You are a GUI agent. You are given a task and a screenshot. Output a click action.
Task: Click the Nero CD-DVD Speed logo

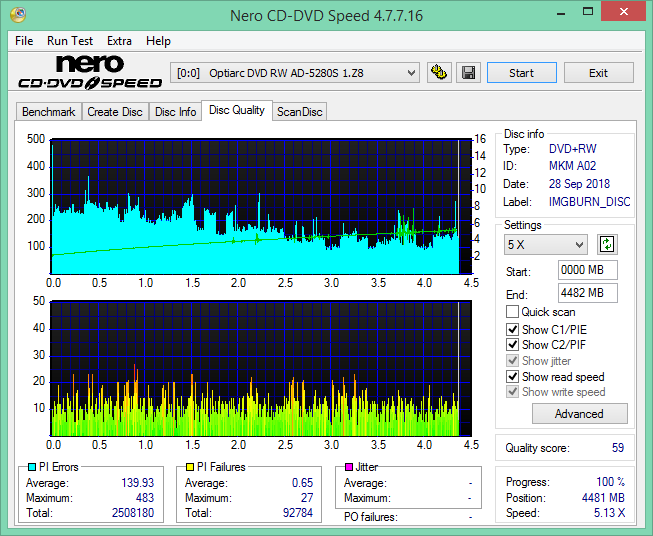[90, 72]
